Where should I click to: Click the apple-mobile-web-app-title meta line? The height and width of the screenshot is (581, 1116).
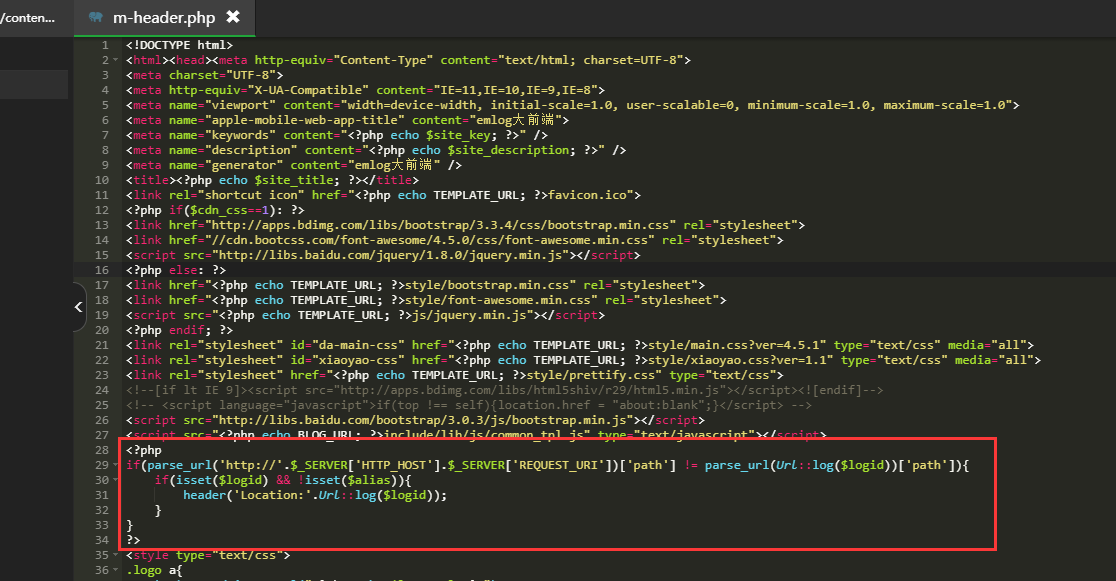[347, 120]
